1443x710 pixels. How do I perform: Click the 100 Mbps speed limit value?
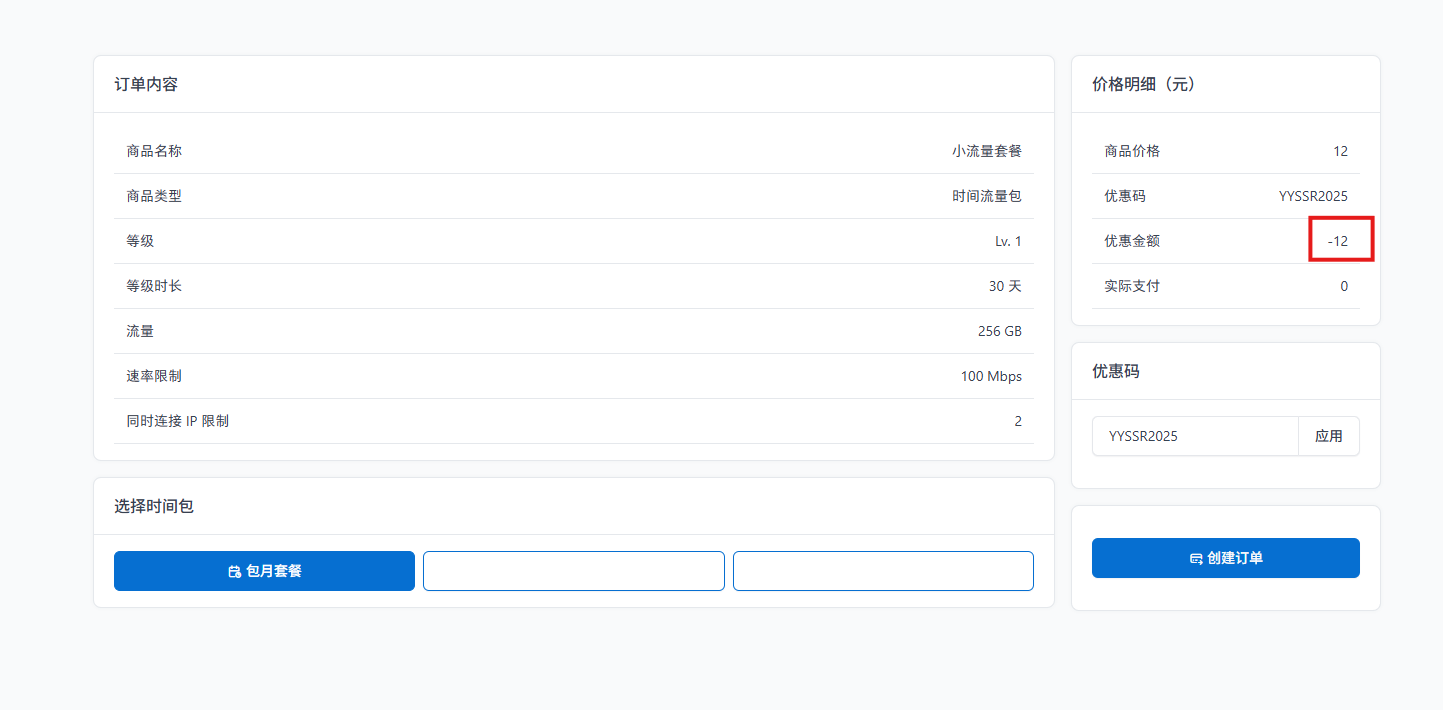click(991, 376)
